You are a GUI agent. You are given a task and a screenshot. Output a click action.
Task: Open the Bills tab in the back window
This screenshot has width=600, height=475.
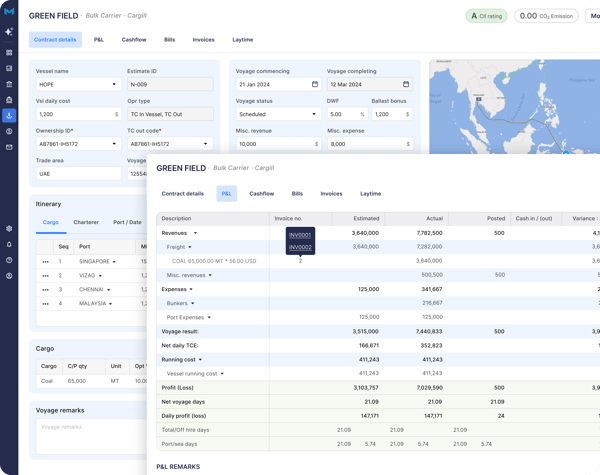pos(170,39)
